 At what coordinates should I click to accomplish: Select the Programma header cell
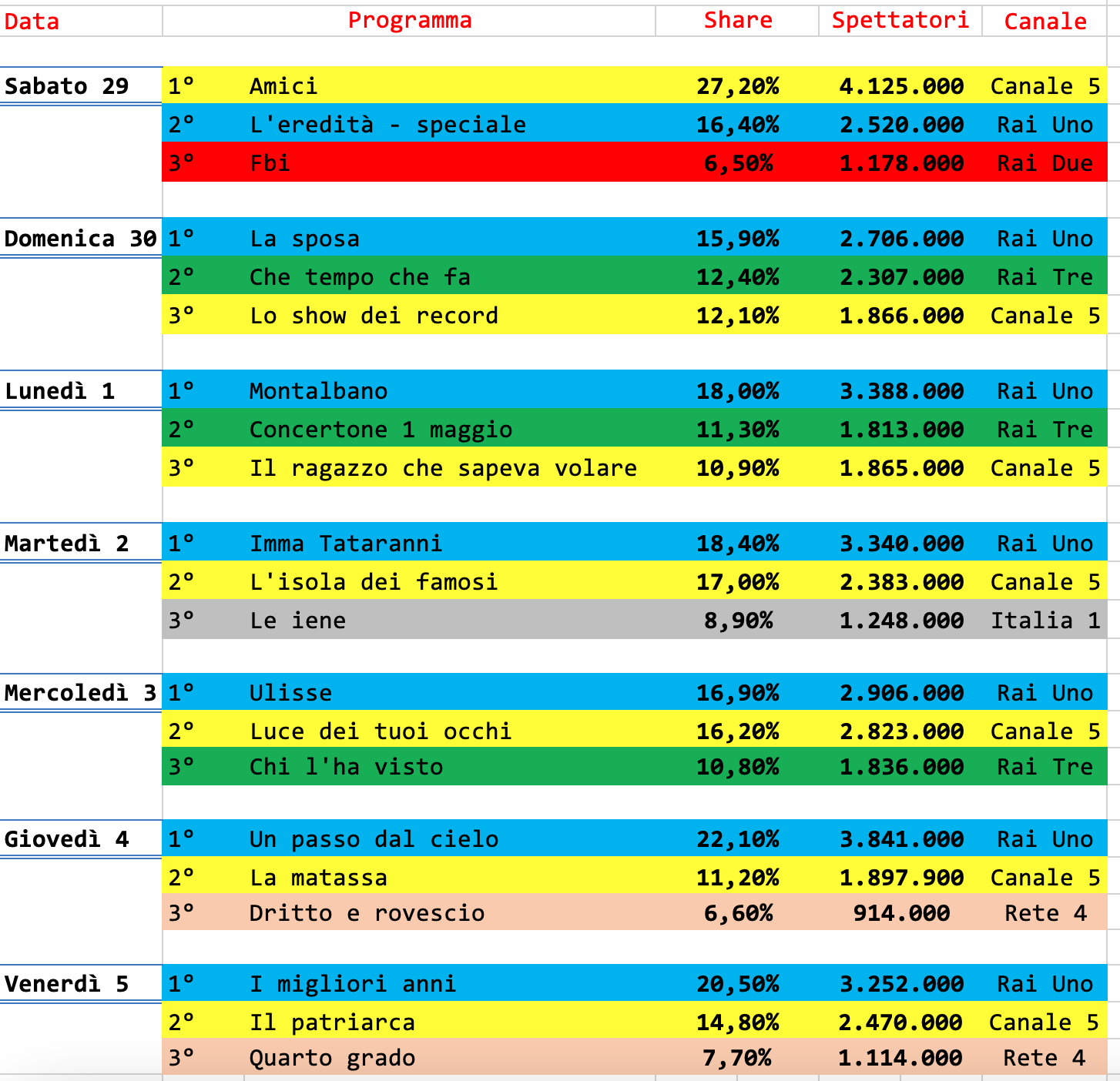pyautogui.click(x=409, y=21)
